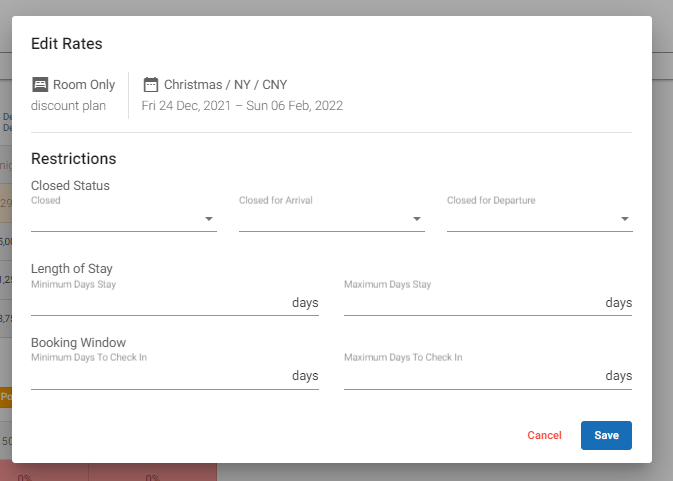Click the Restrictions section heading
Screen dimensions: 673x481
point(74,158)
